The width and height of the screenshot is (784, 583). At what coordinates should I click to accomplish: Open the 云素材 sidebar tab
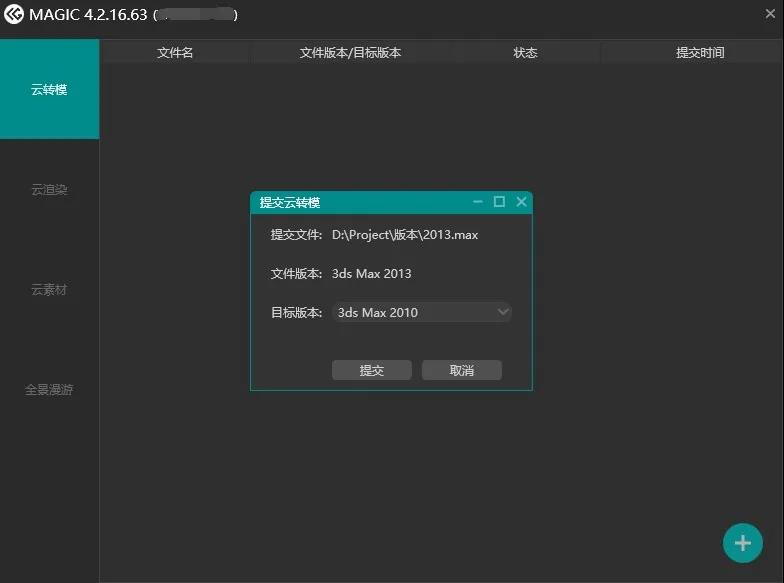(49, 290)
